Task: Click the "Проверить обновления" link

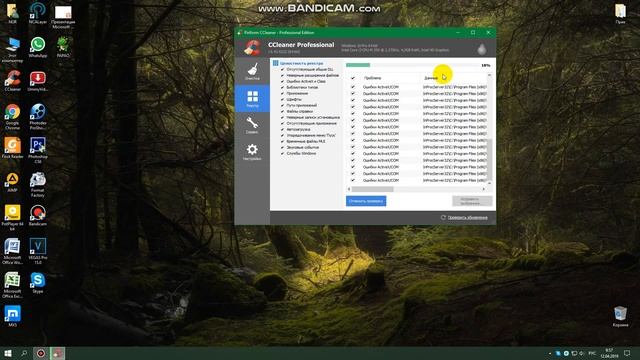Action: [x=467, y=218]
